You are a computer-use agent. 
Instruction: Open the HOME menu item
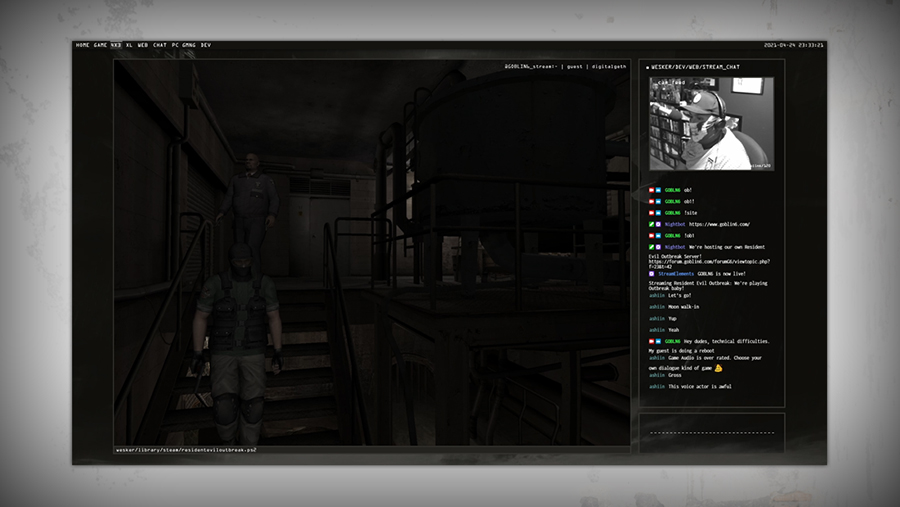click(83, 45)
